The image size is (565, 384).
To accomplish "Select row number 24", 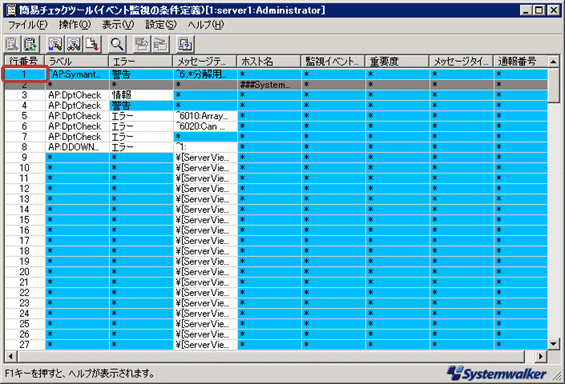I will pos(25,313).
